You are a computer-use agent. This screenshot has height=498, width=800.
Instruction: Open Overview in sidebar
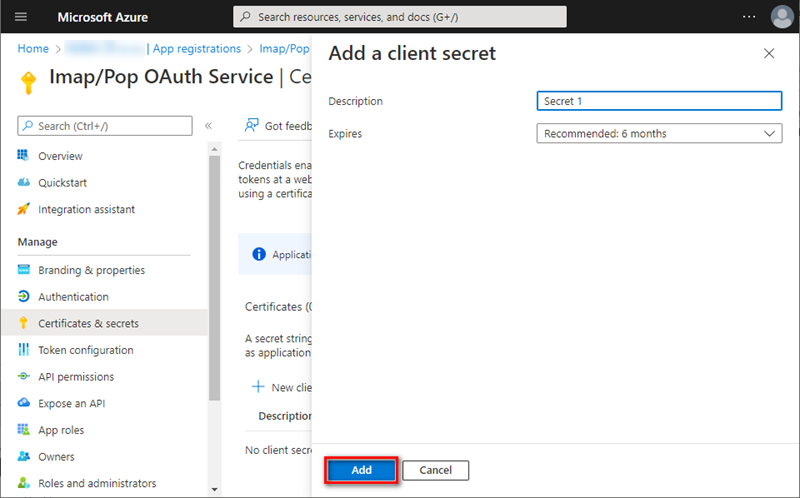point(60,156)
